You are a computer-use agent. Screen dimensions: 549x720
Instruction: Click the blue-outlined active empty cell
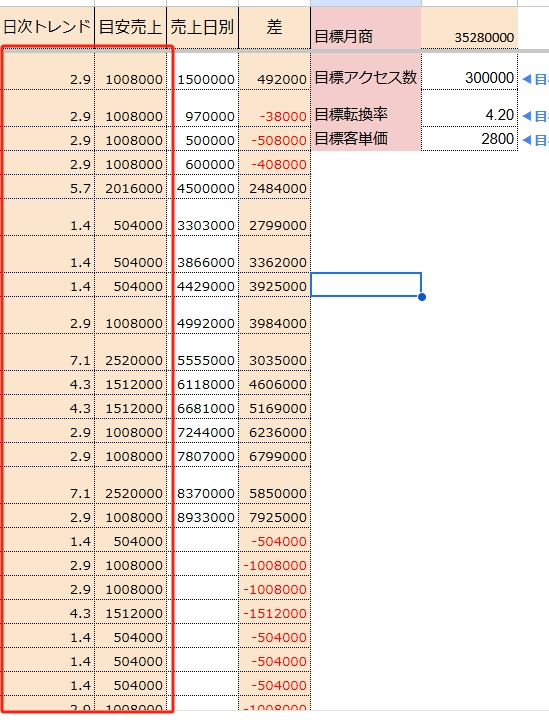pyautogui.click(x=366, y=285)
